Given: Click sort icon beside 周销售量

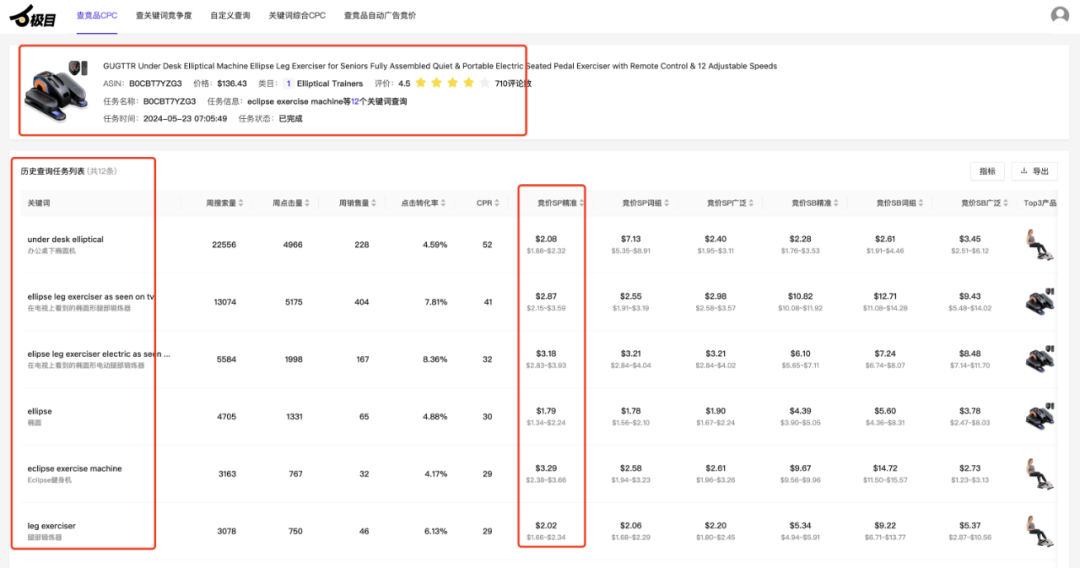Looking at the screenshot, I should pos(378,203).
